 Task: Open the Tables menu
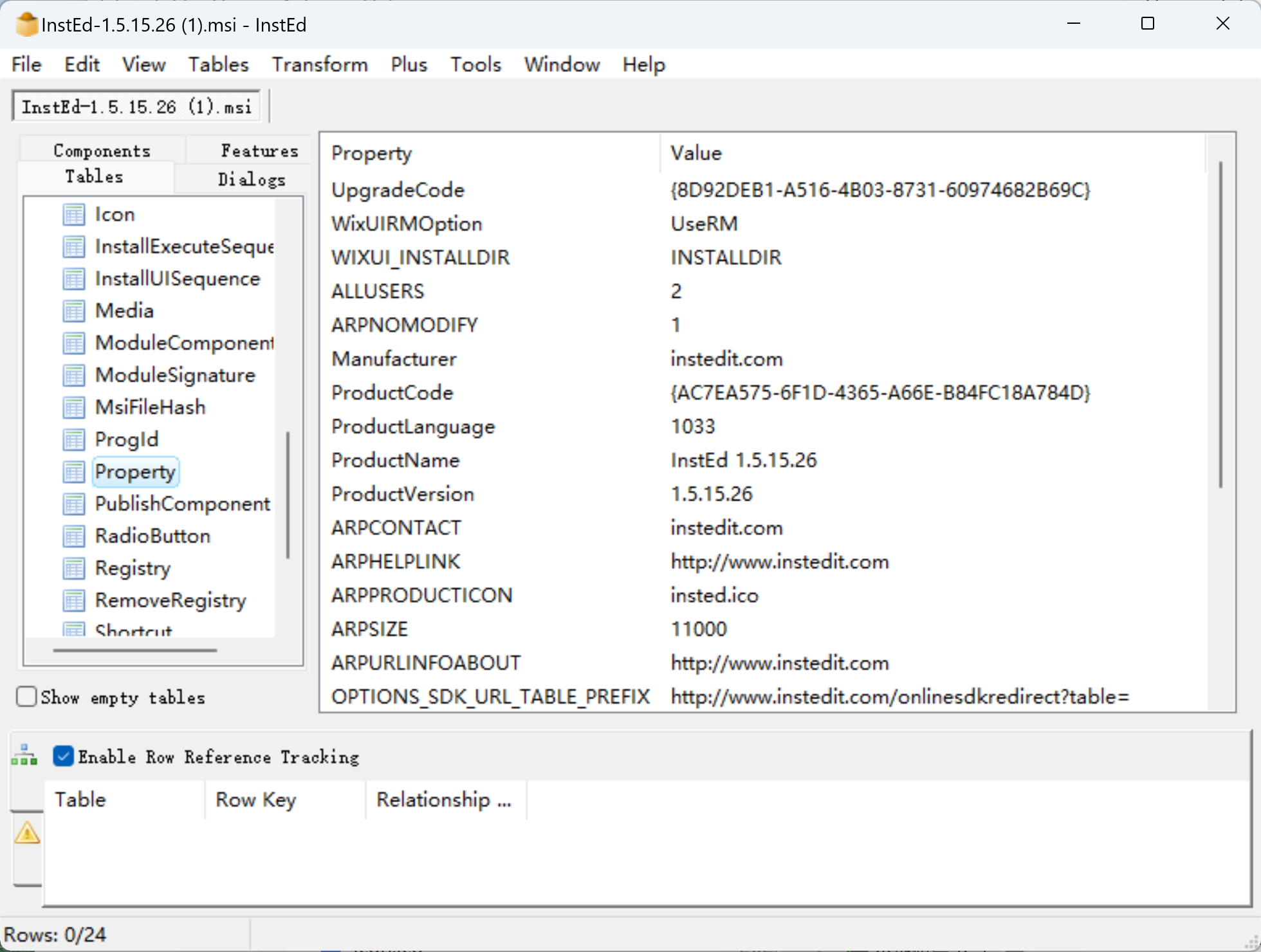[x=218, y=64]
